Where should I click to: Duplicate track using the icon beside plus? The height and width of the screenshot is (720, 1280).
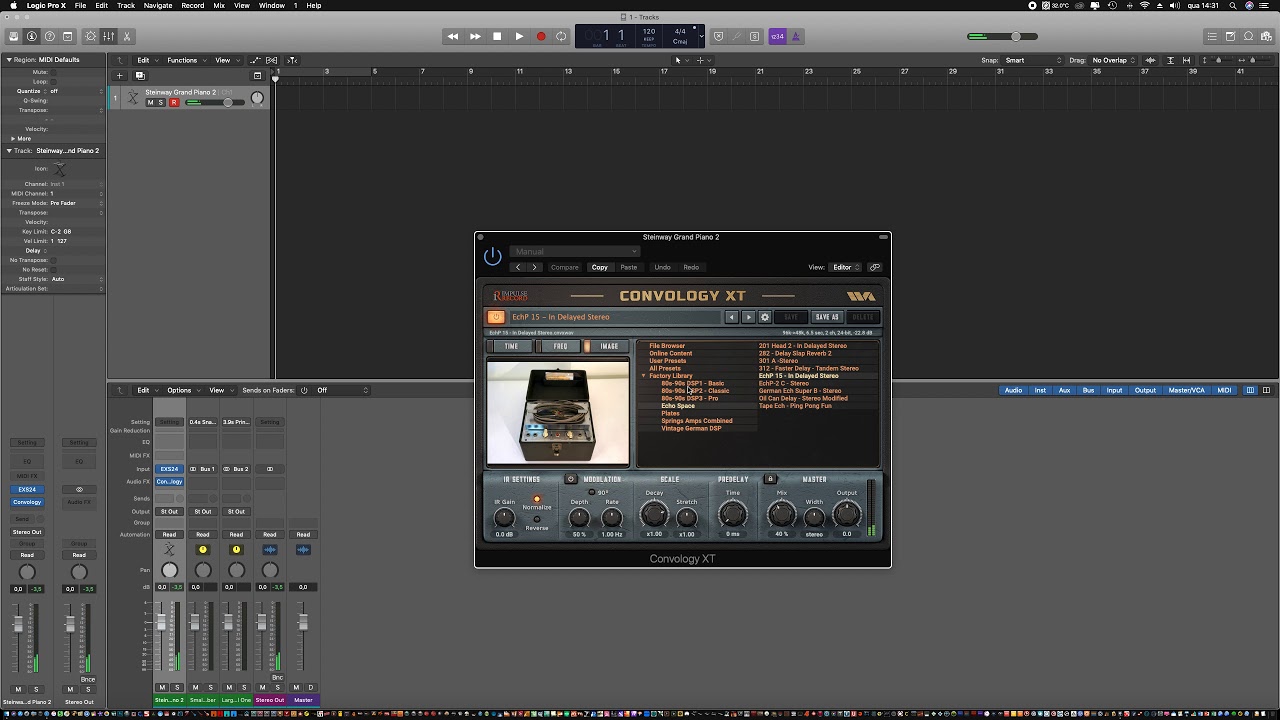click(x=140, y=75)
